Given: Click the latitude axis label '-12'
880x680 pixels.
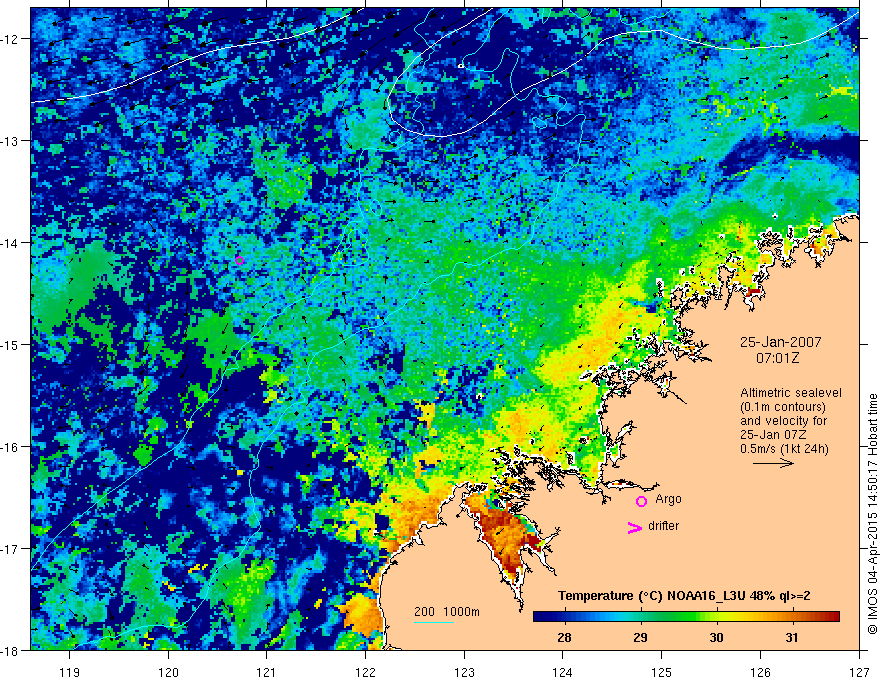Looking at the screenshot, I should 10,39.
